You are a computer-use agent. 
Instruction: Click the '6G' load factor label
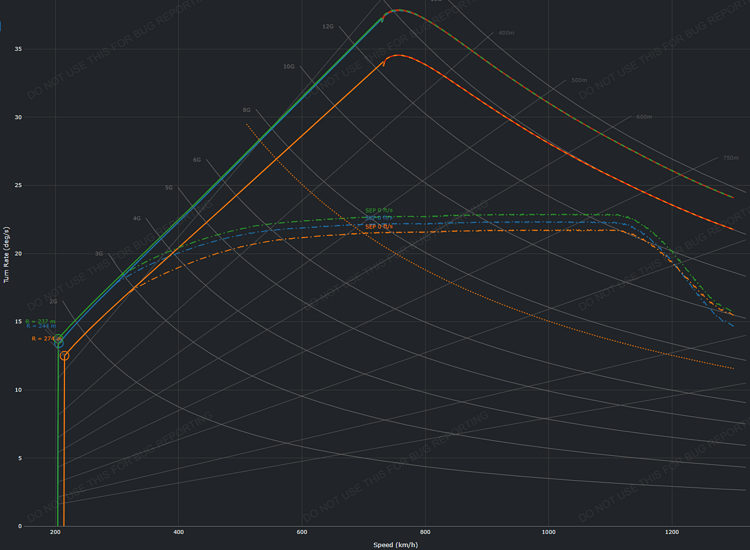click(197, 160)
